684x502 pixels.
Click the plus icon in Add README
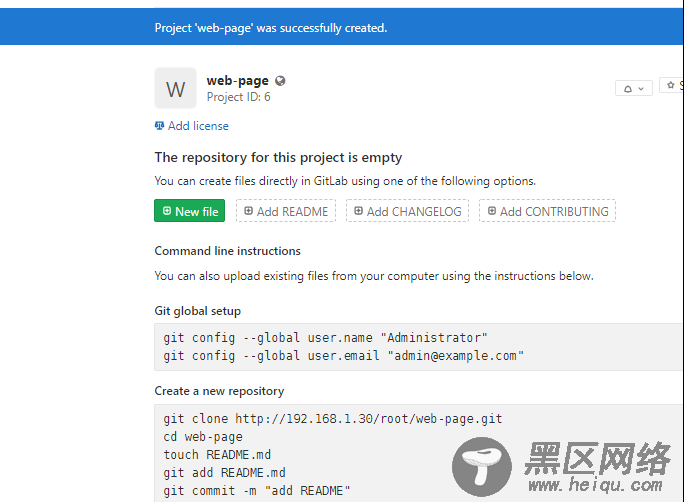tap(248, 211)
